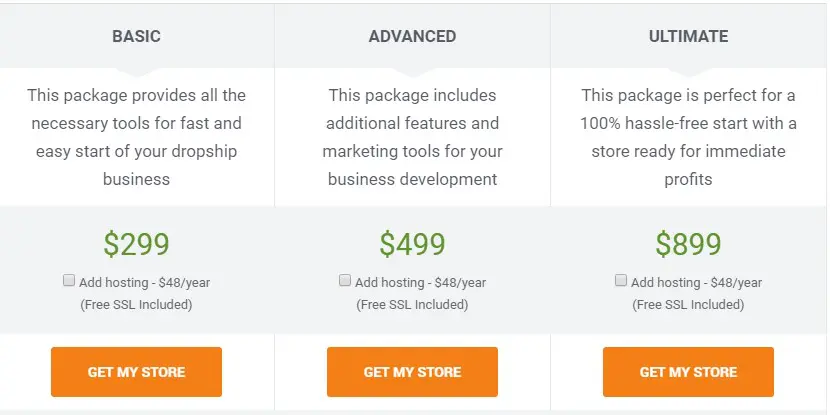Click Basic package description text
This screenshot has width=830, height=415.
pyautogui.click(x=136, y=137)
